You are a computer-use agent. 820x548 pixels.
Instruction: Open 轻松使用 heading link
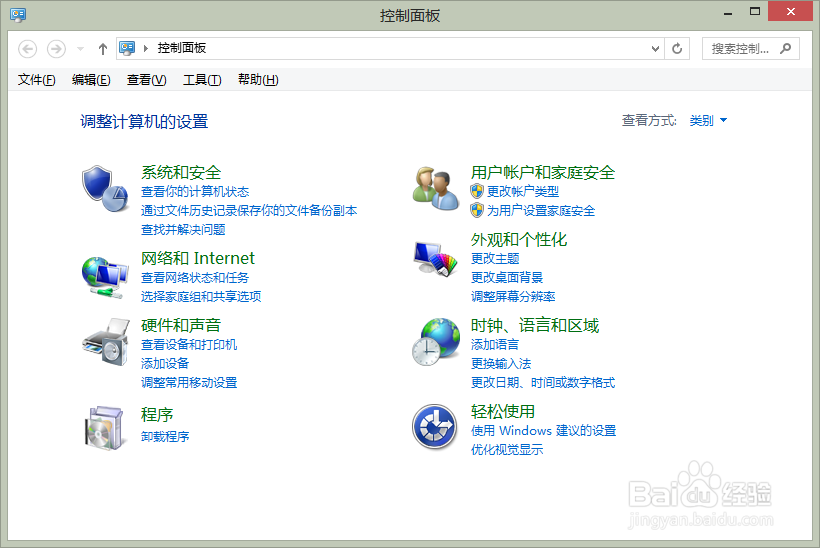(x=503, y=412)
